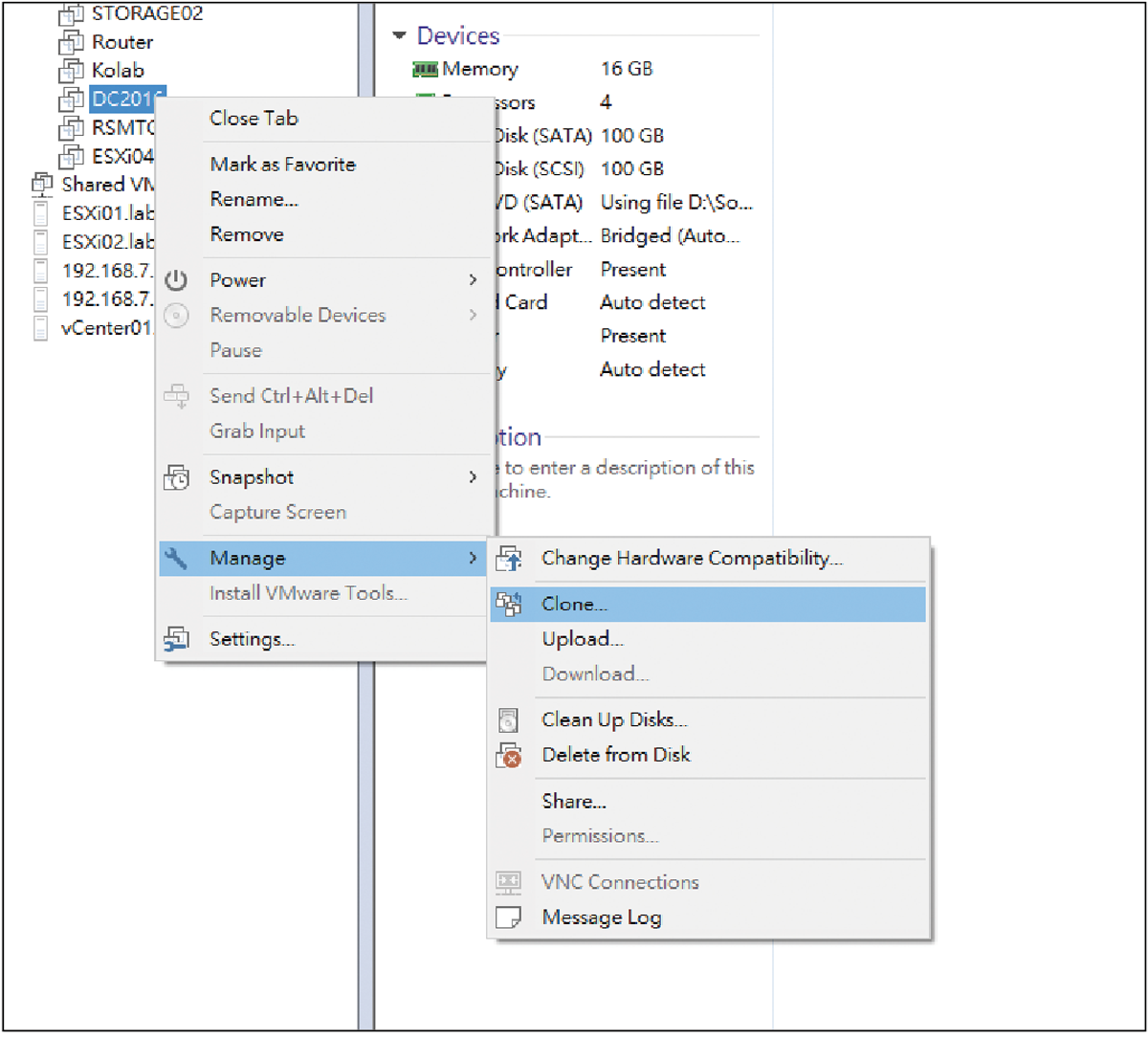This screenshot has height=1038, width=1148.
Task: Choose Upload... in the Manage submenu
Action: 708,639
